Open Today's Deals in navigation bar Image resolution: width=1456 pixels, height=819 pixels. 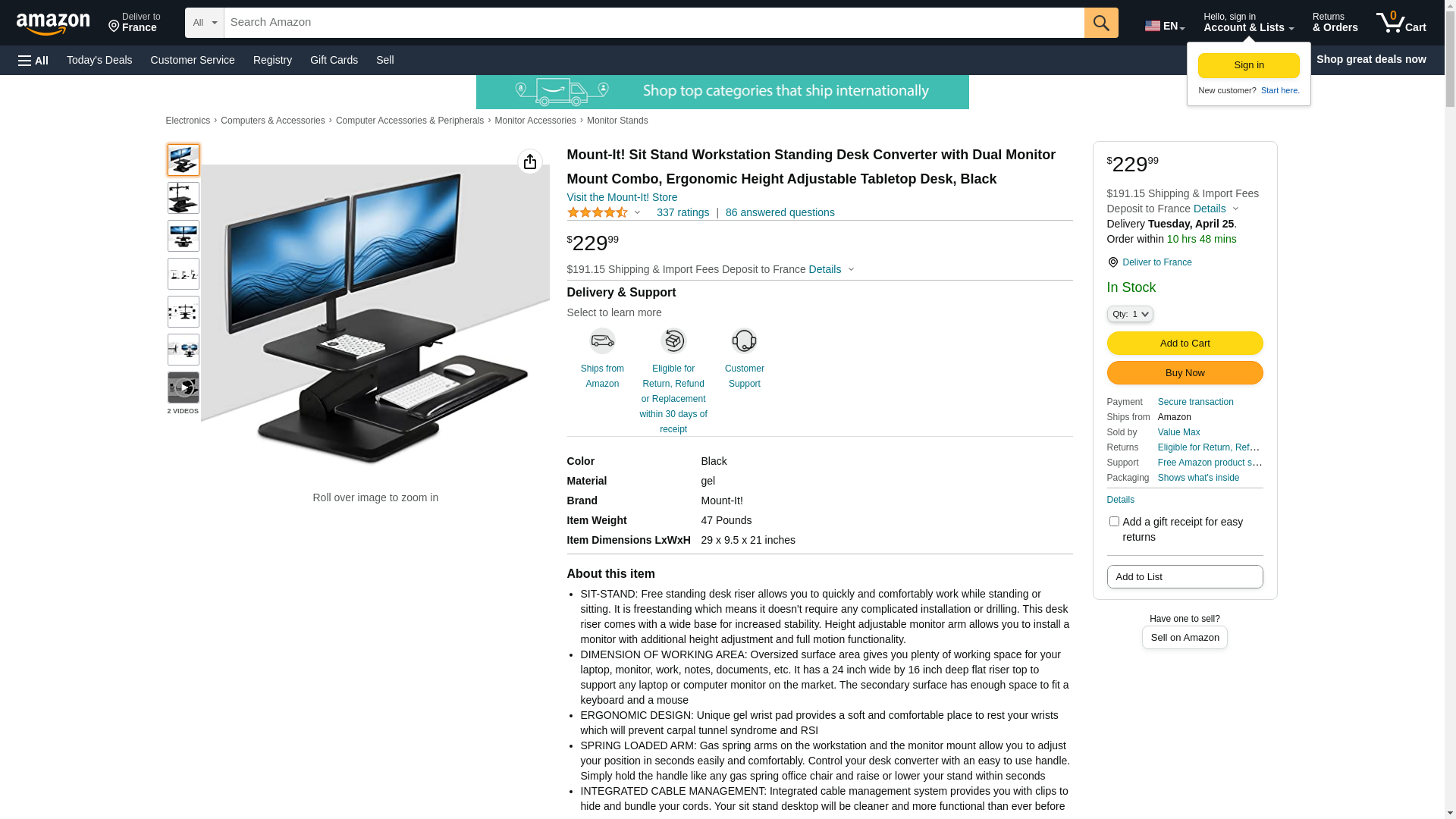point(99,60)
